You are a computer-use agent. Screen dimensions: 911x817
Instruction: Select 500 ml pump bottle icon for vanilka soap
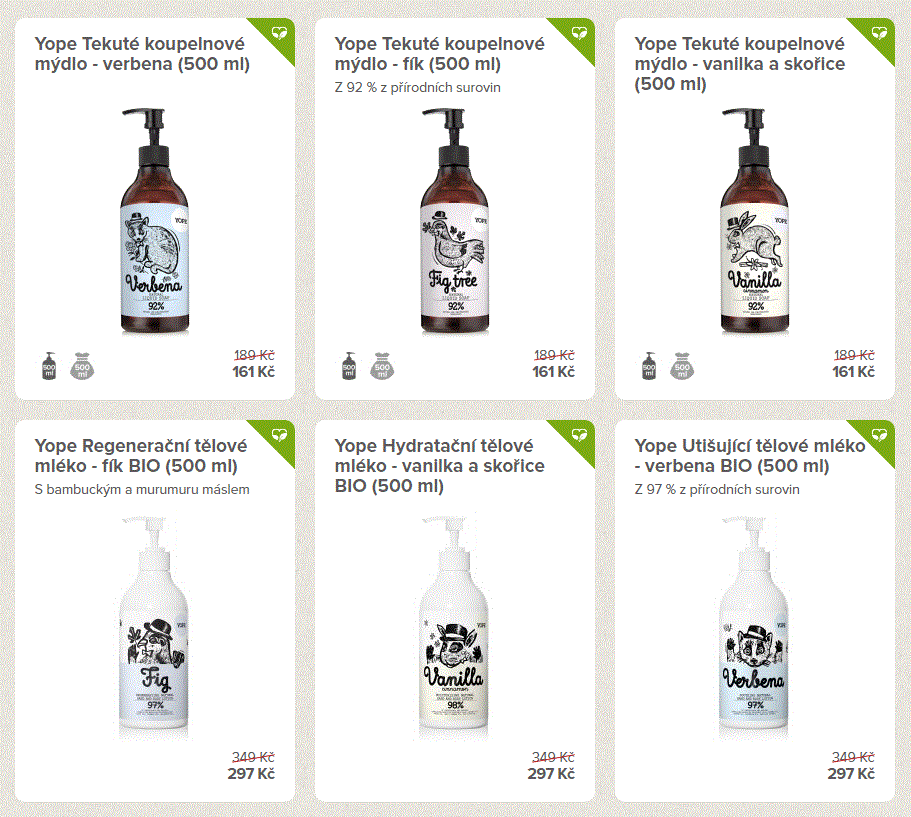tap(649, 367)
